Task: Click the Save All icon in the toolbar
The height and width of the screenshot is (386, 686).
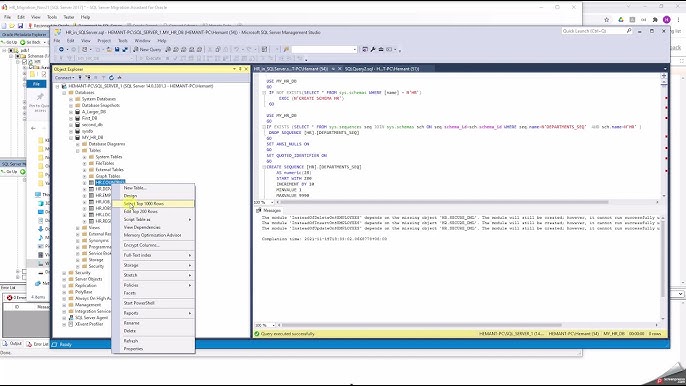Action: tap(124, 49)
